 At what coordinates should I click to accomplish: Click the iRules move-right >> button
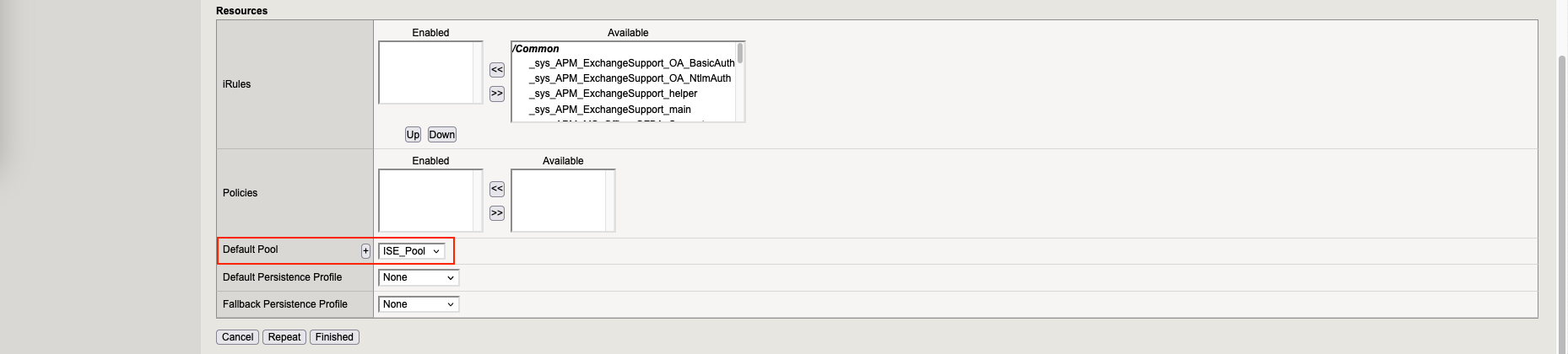[497, 94]
